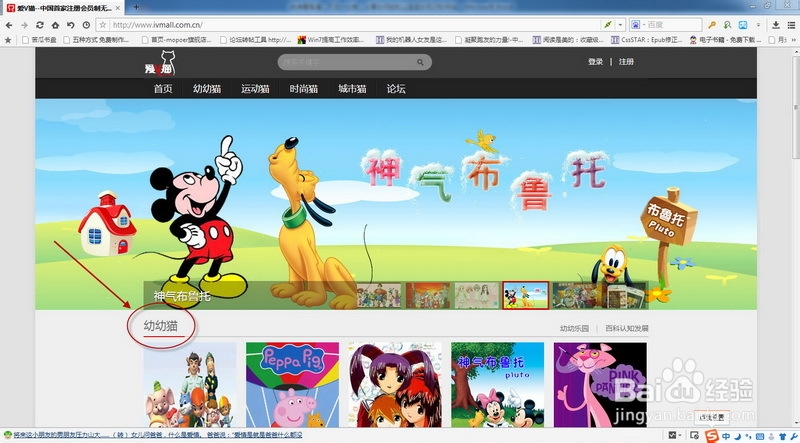800x443 pixels.
Task: Open the first cartoon animals video card
Action: (190, 384)
